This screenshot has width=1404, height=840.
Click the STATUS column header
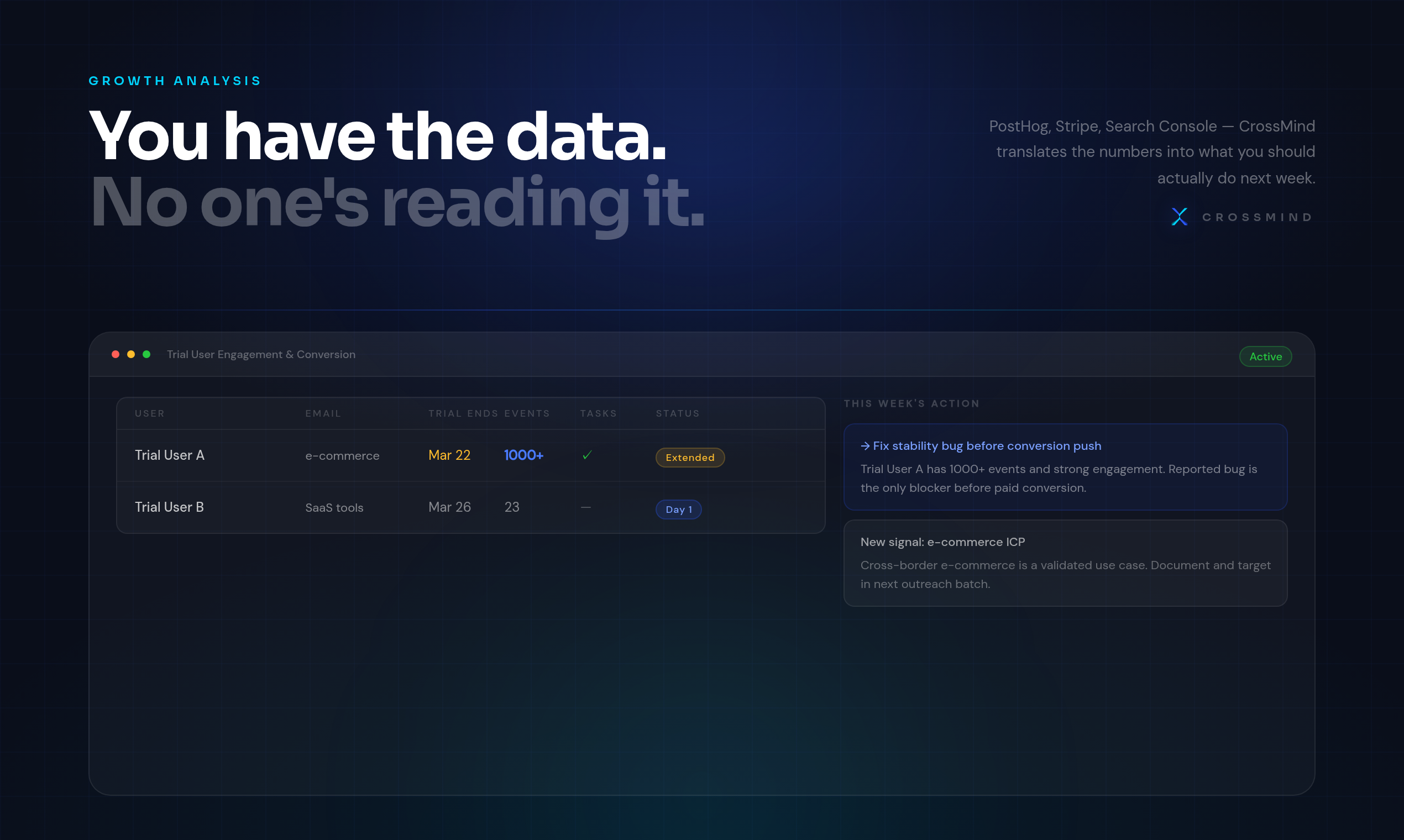(677, 414)
